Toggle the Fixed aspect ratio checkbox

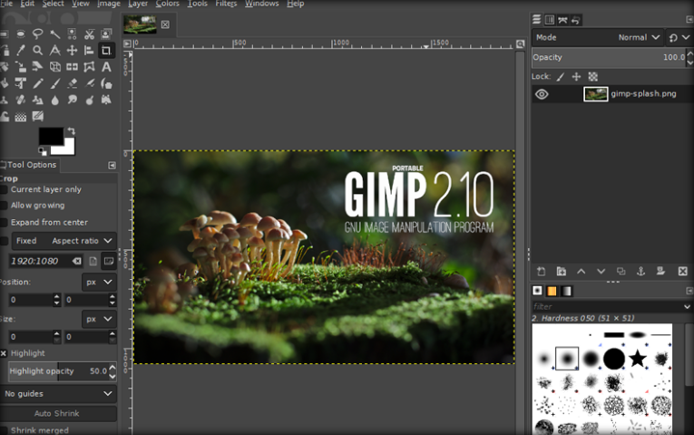[4, 241]
